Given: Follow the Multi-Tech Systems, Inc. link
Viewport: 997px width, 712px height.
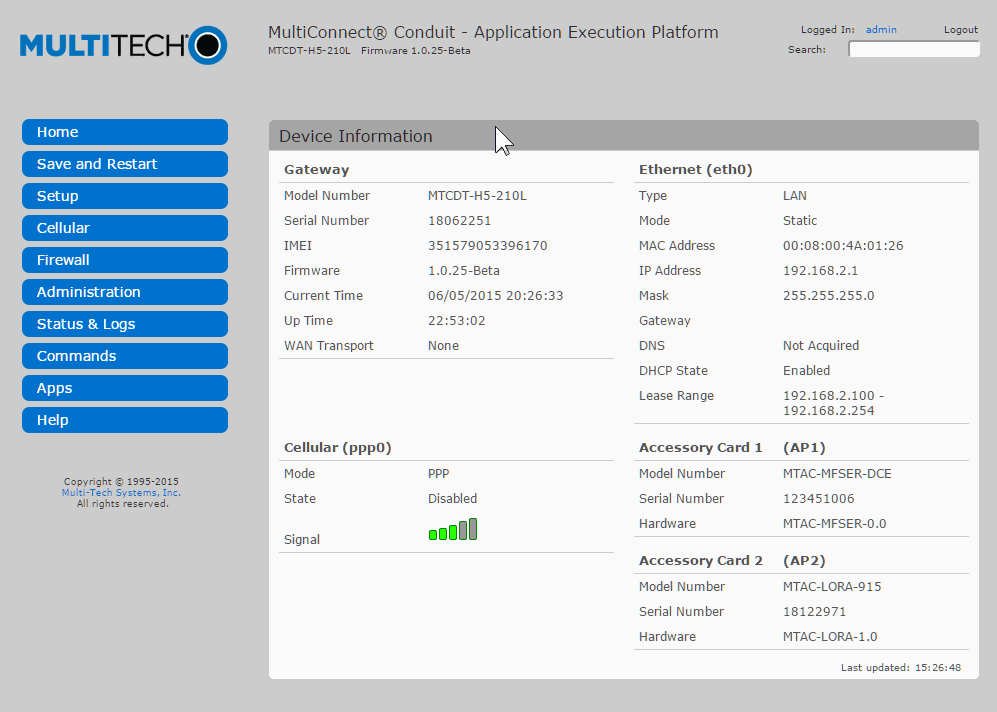Looking at the screenshot, I should point(121,493).
